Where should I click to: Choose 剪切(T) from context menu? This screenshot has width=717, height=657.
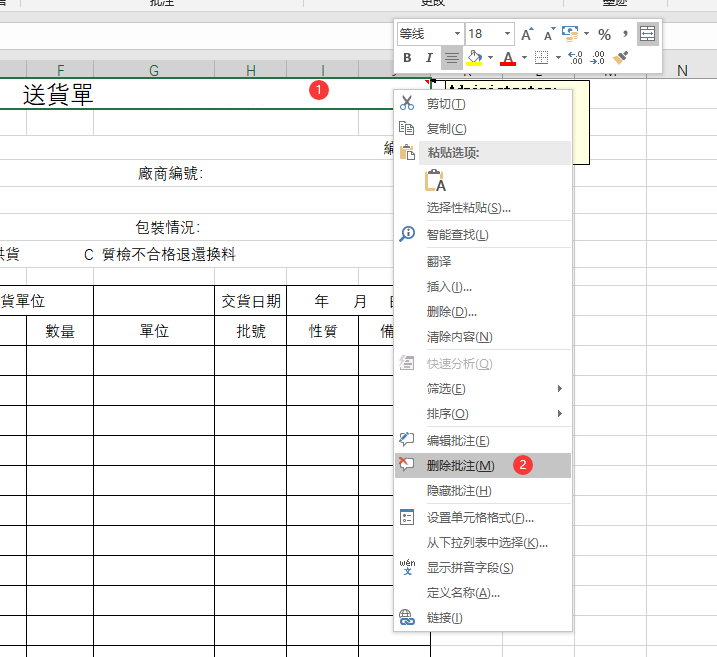(483, 104)
